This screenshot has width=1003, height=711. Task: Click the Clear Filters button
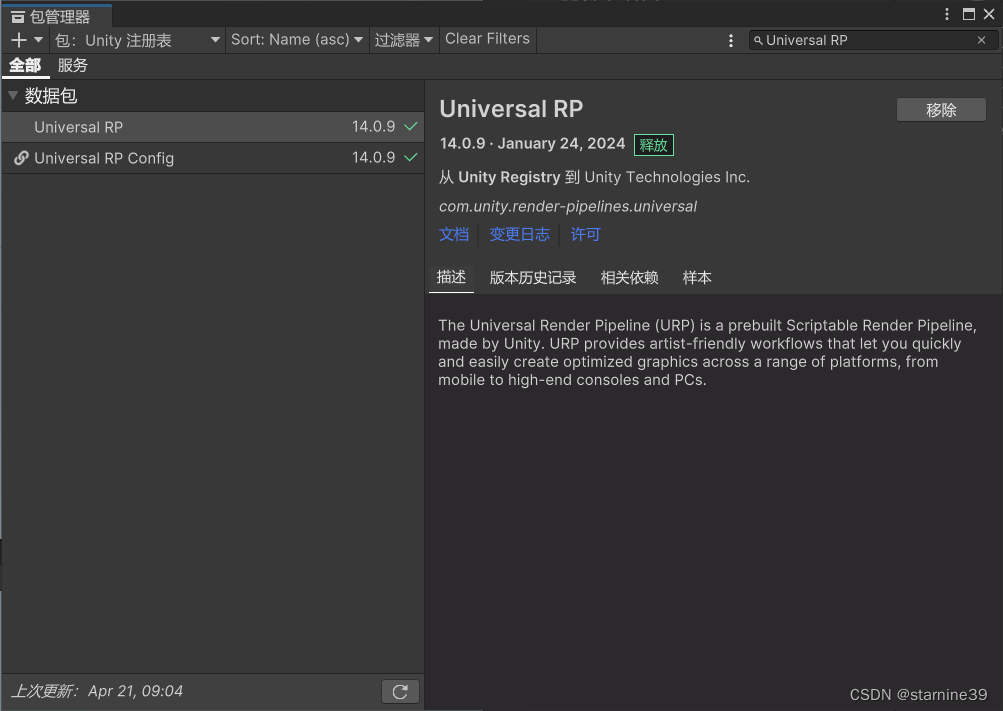click(x=487, y=39)
